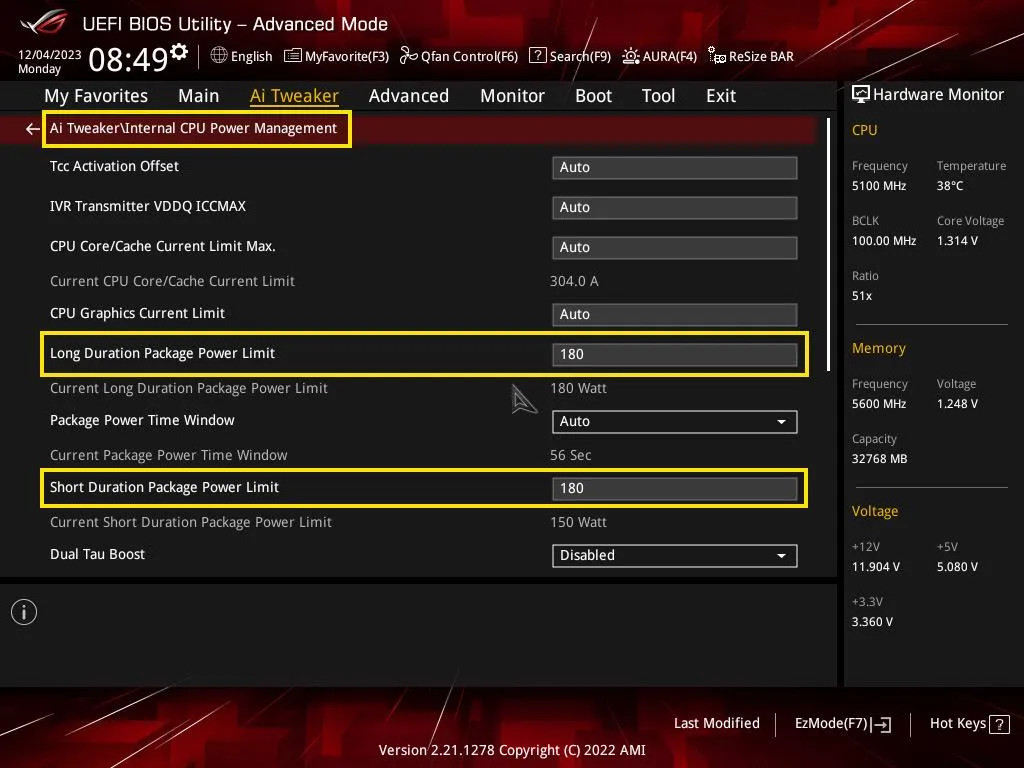Click the Hot Keys question mark icon
The width and height of the screenshot is (1024, 768).
pyautogui.click(x=999, y=724)
